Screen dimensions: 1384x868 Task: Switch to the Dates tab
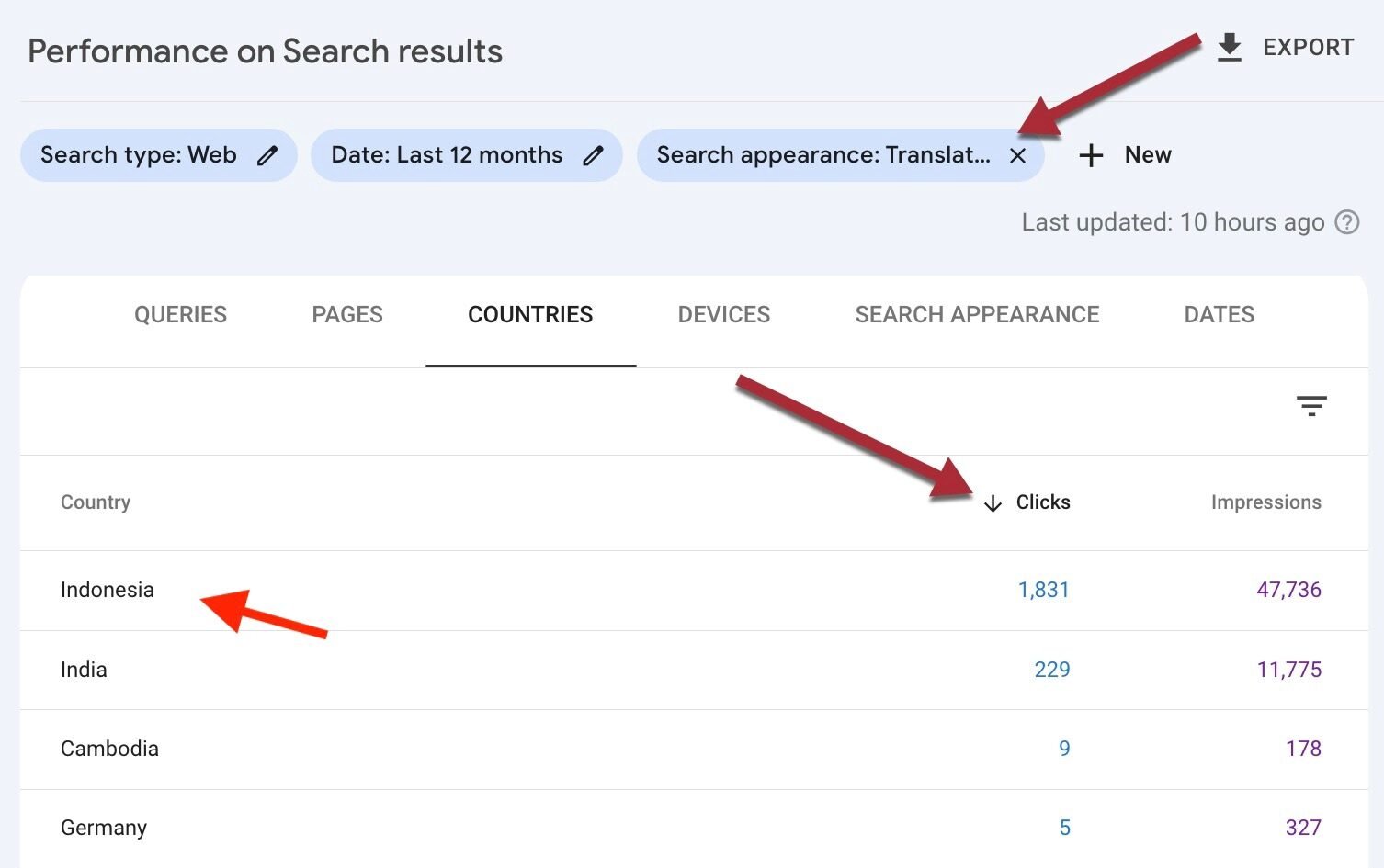(1219, 315)
